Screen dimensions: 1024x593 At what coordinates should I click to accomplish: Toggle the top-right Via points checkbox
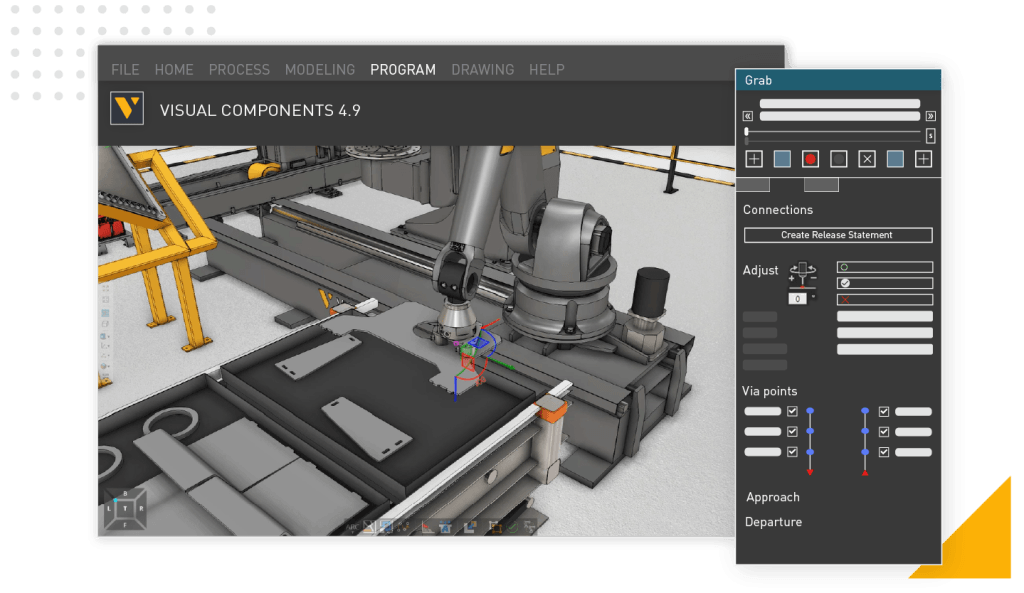[884, 411]
